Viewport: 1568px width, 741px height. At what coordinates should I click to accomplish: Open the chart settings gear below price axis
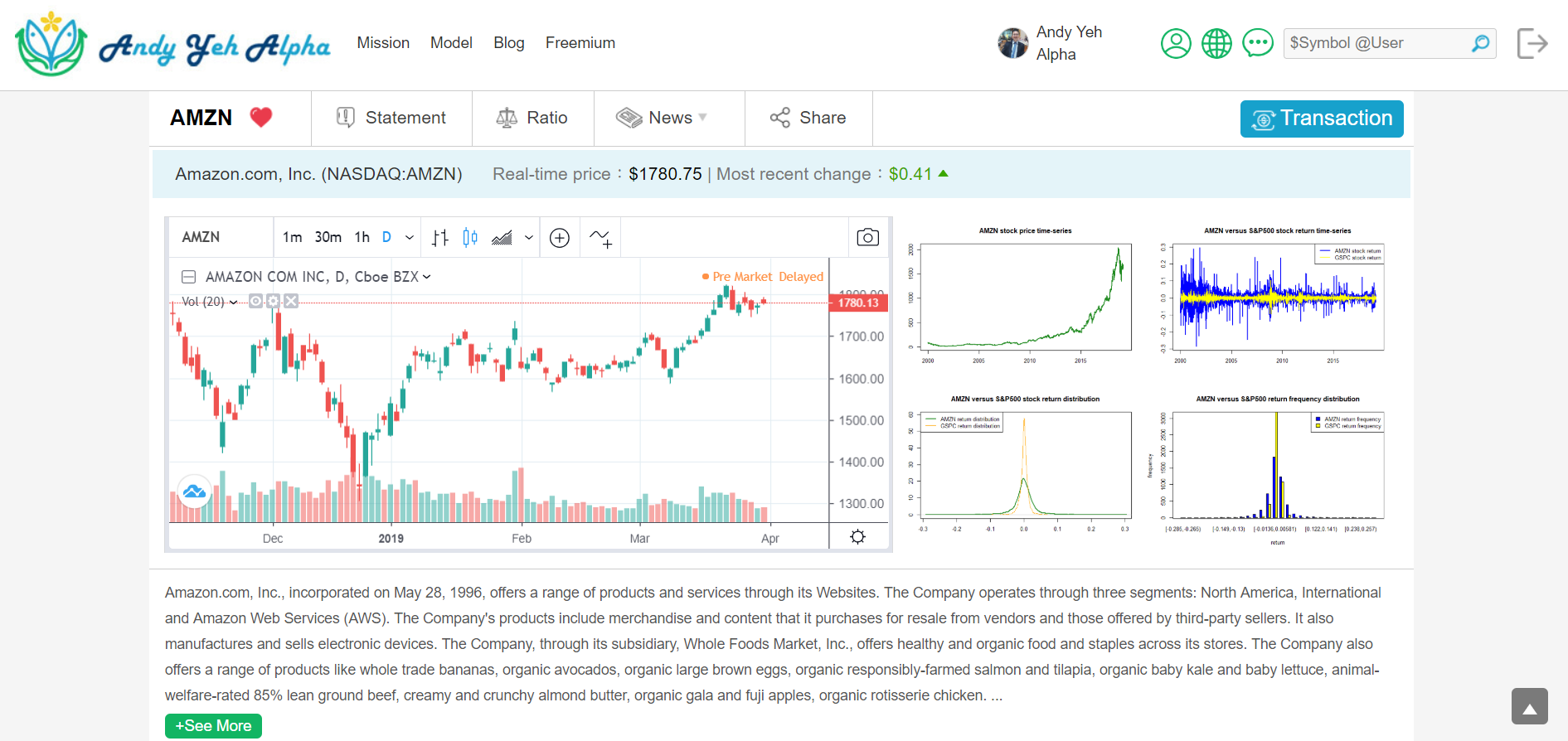click(x=858, y=536)
